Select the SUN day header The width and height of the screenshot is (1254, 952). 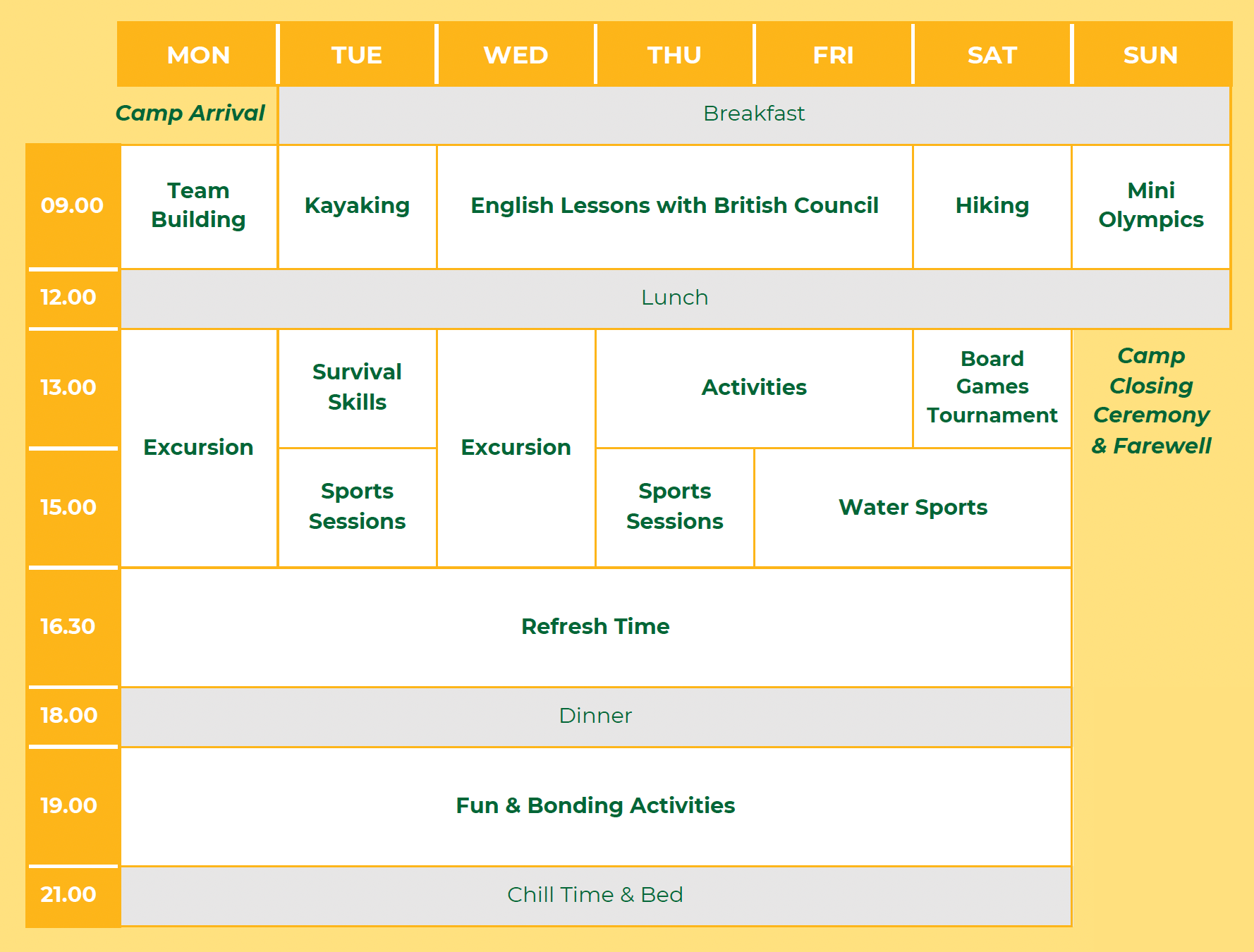coord(1150,55)
